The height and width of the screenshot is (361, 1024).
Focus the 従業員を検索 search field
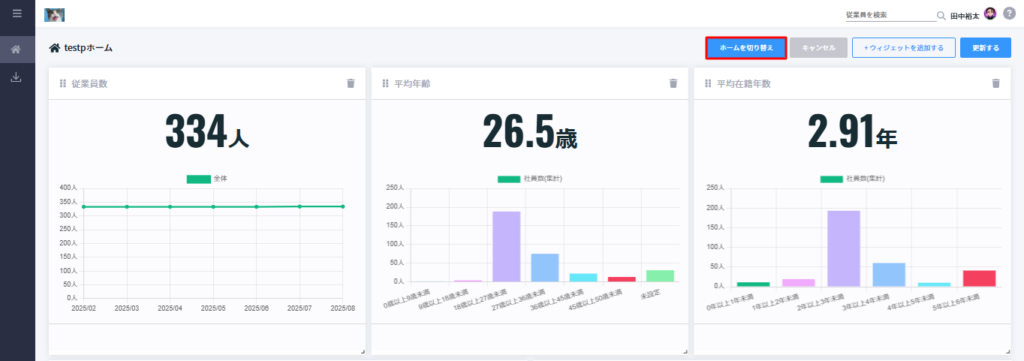click(891, 15)
